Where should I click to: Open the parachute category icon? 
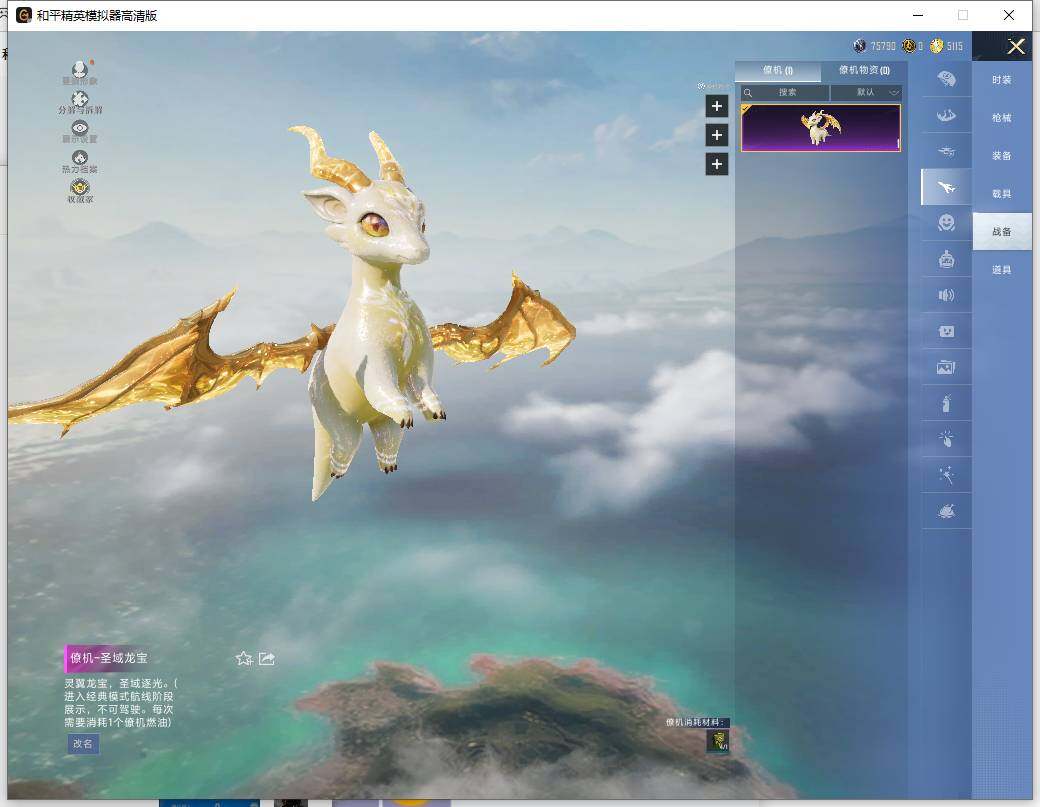click(x=946, y=78)
